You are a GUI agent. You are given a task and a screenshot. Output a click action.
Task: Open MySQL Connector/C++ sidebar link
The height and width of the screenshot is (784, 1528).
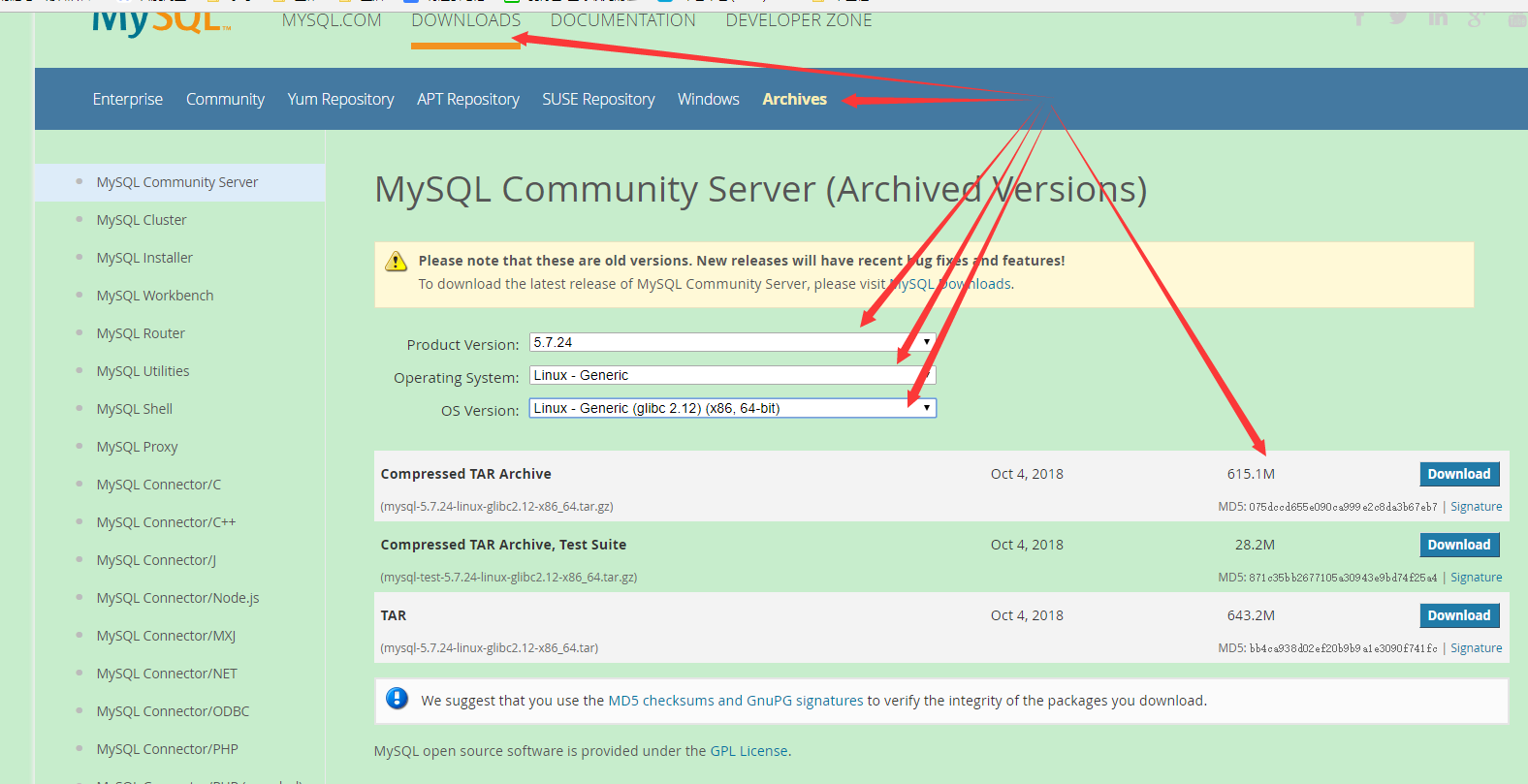tap(166, 522)
